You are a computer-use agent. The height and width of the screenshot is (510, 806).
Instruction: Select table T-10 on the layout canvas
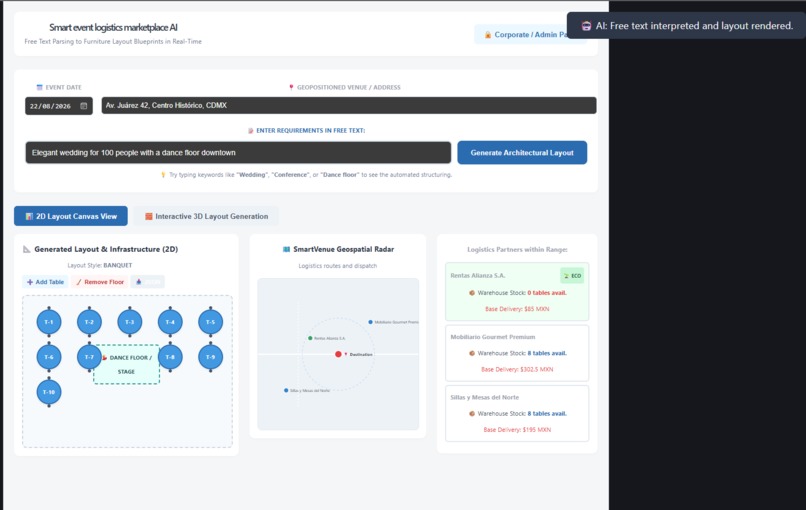click(x=49, y=392)
